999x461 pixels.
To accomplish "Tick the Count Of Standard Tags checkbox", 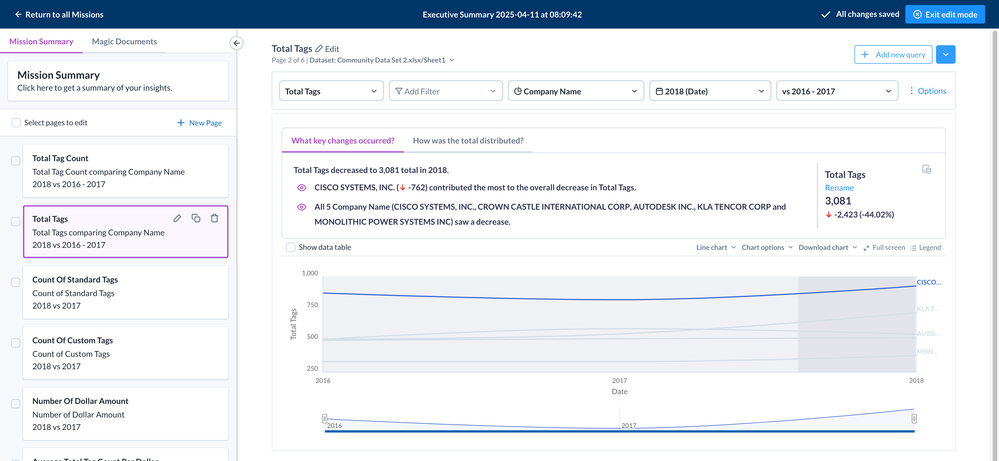I will click(16, 282).
